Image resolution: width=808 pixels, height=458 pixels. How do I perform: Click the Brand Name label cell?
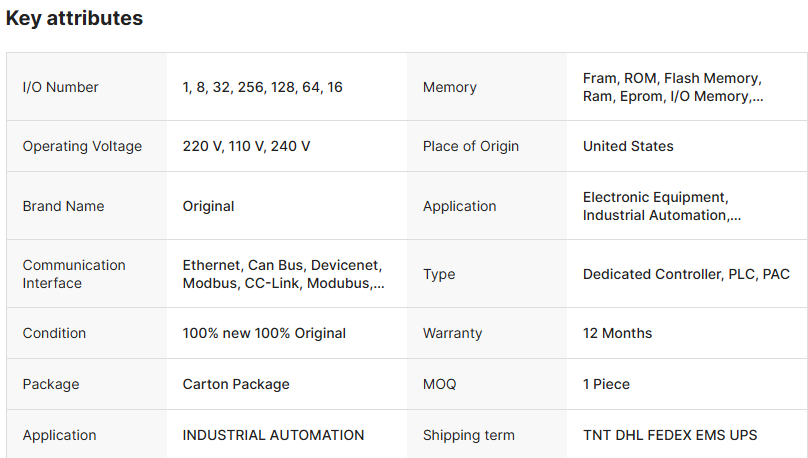click(x=63, y=206)
